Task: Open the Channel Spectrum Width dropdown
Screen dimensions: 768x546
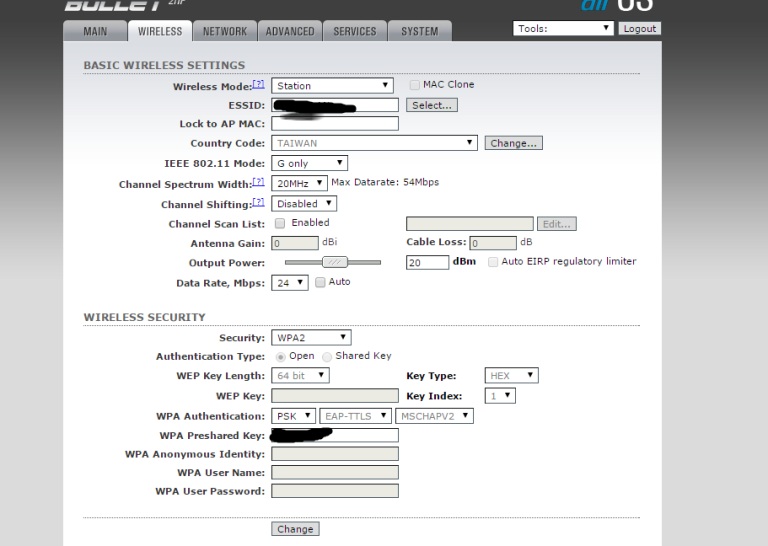Action: pyautogui.click(x=299, y=184)
